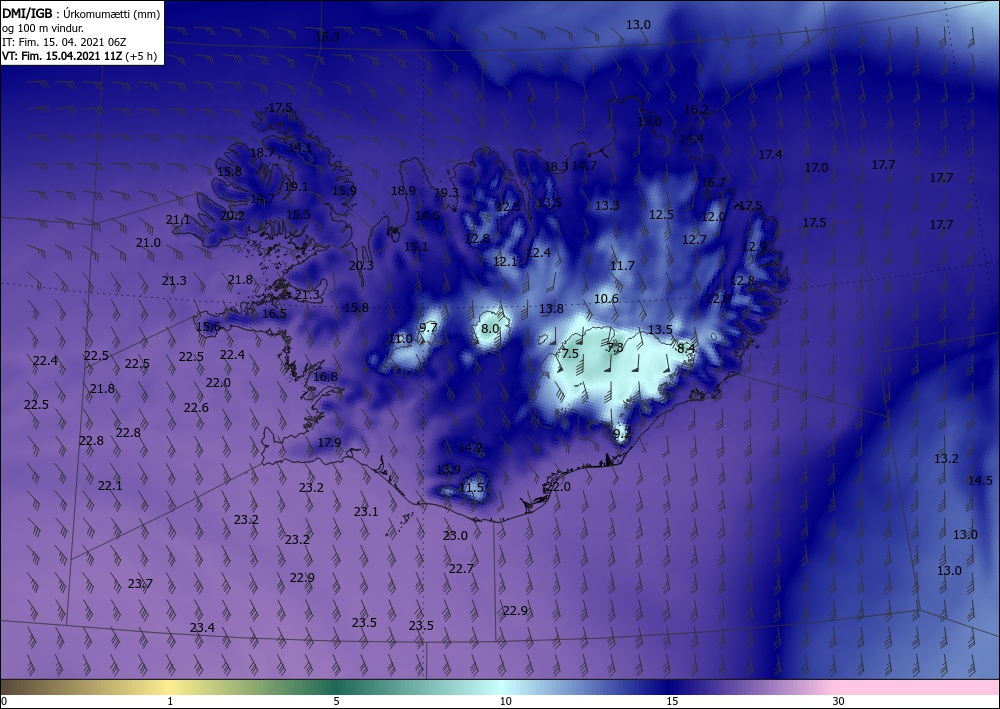1000x709 pixels.
Task: Select the map value "15.1"
Action: click(x=416, y=247)
